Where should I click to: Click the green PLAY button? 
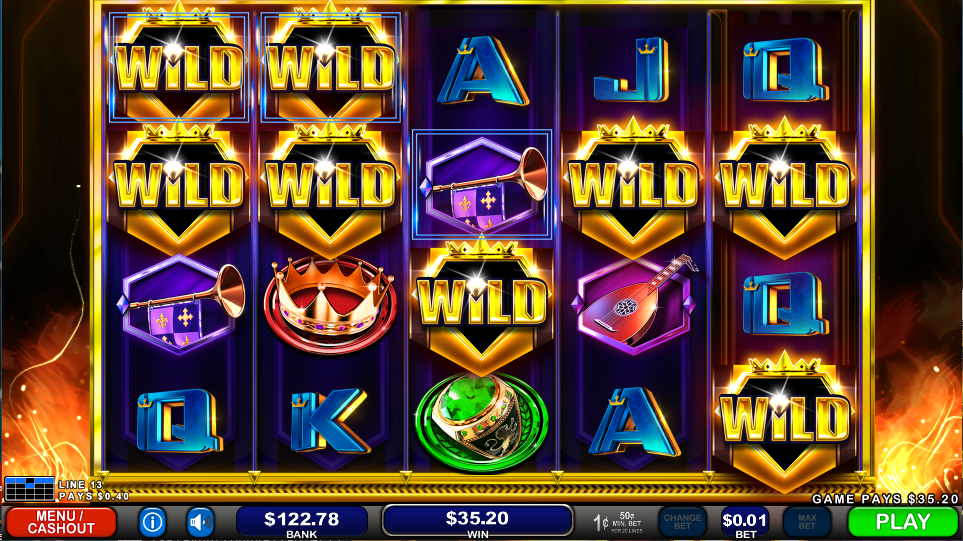[x=903, y=522]
